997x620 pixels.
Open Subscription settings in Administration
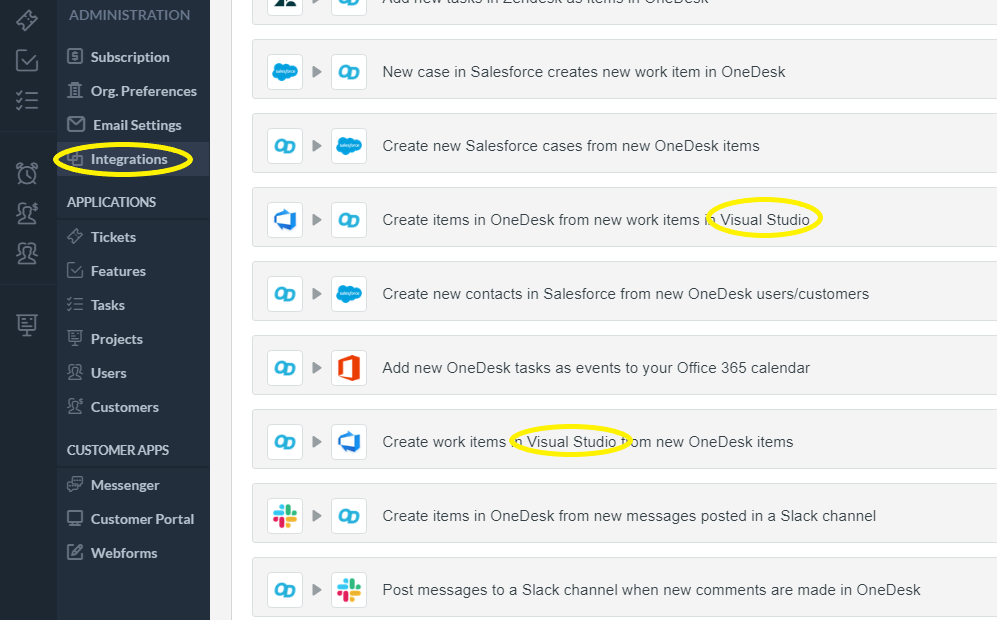130,57
